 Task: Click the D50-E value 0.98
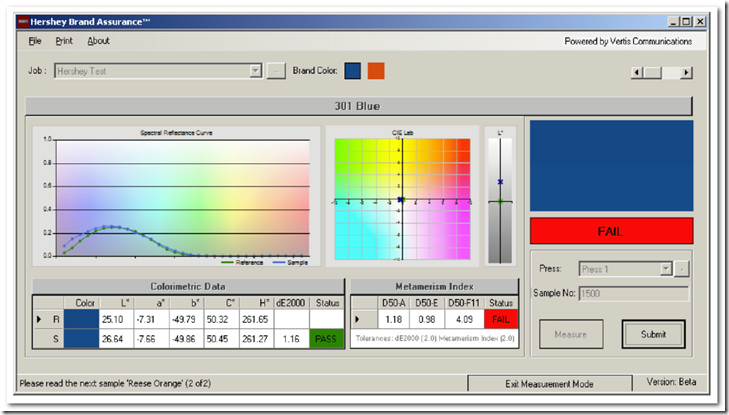click(426, 319)
